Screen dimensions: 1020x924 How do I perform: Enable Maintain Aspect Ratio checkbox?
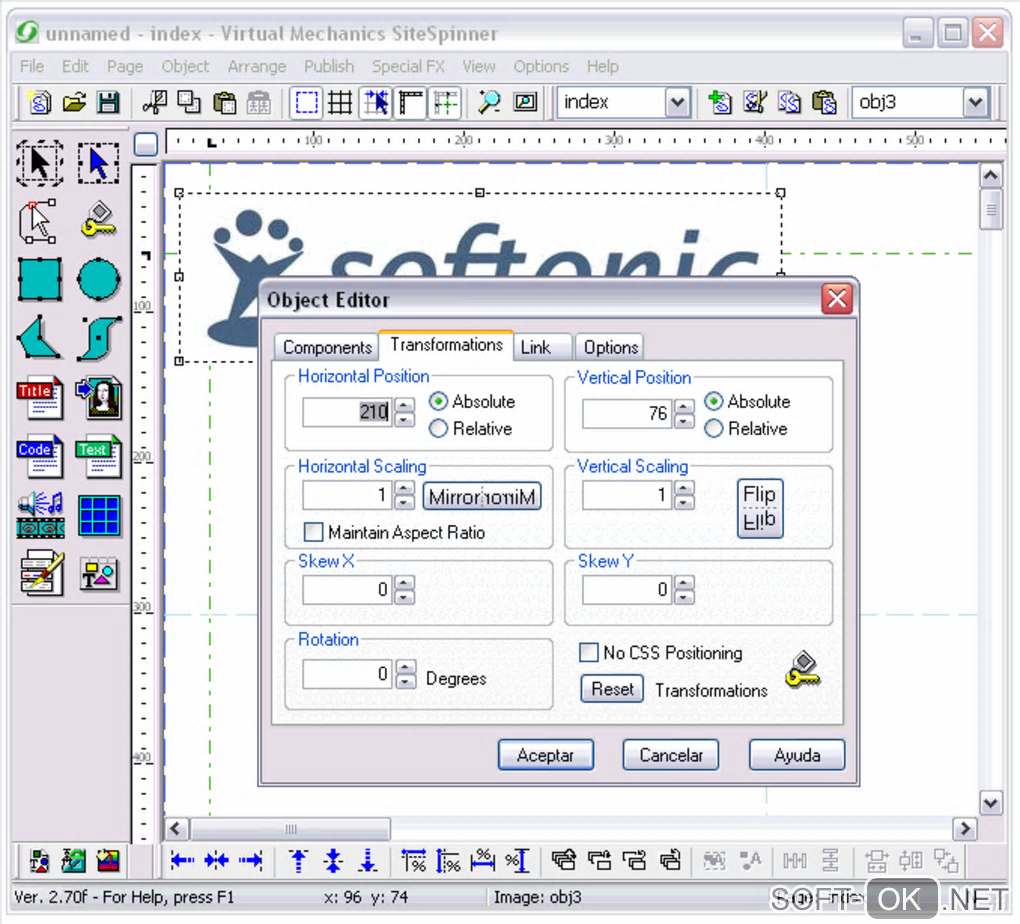pos(313,532)
